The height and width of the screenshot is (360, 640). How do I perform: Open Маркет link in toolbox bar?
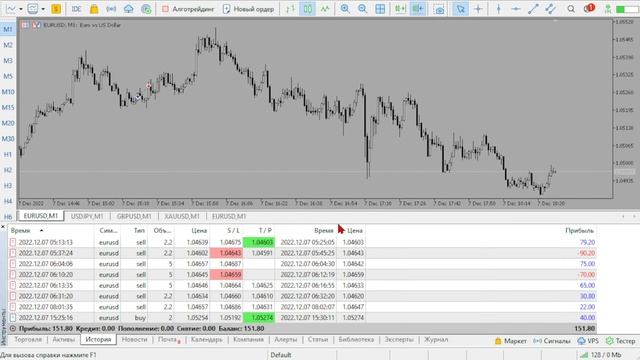tap(511, 340)
